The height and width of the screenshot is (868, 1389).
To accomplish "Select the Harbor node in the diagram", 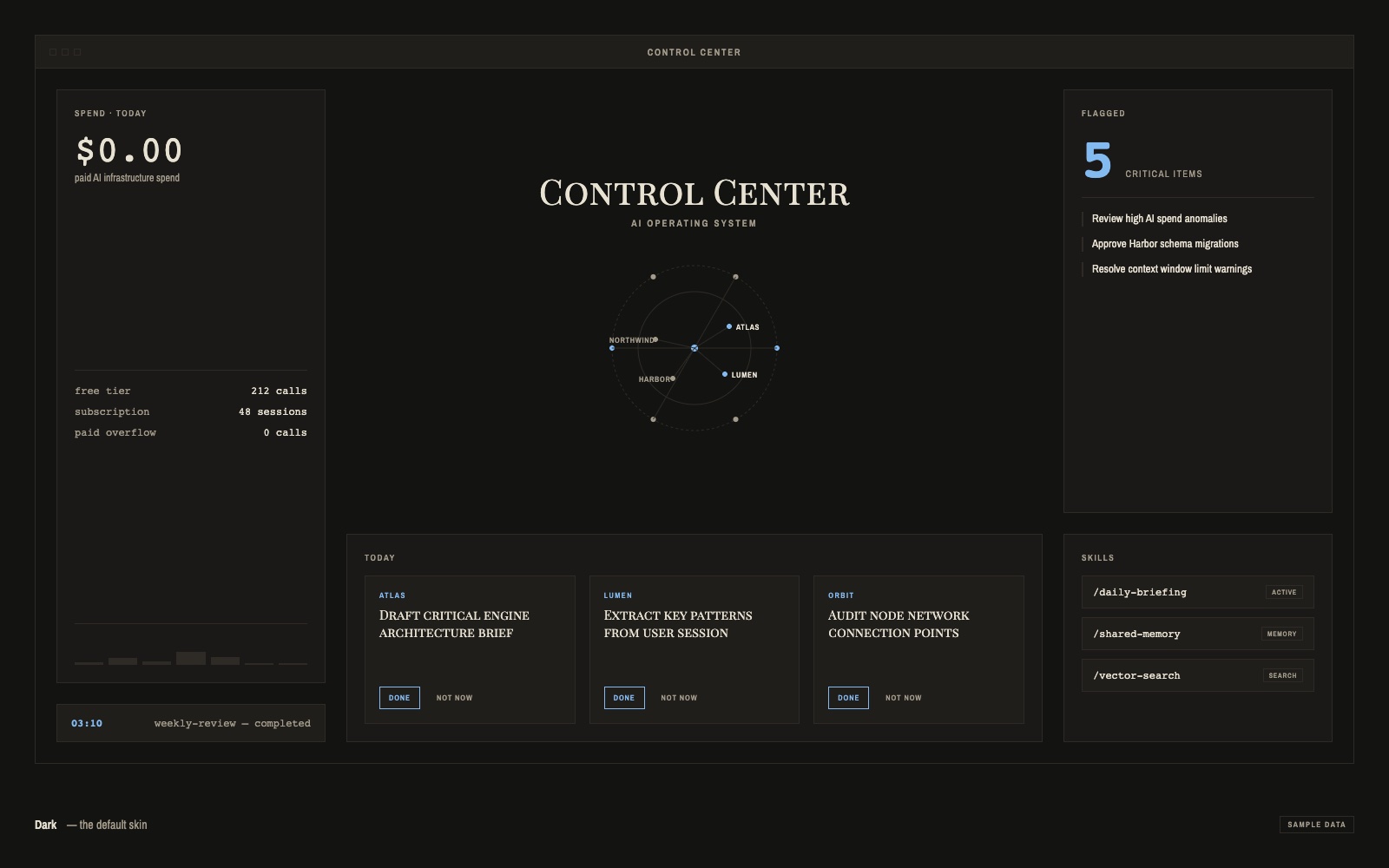I will point(673,378).
